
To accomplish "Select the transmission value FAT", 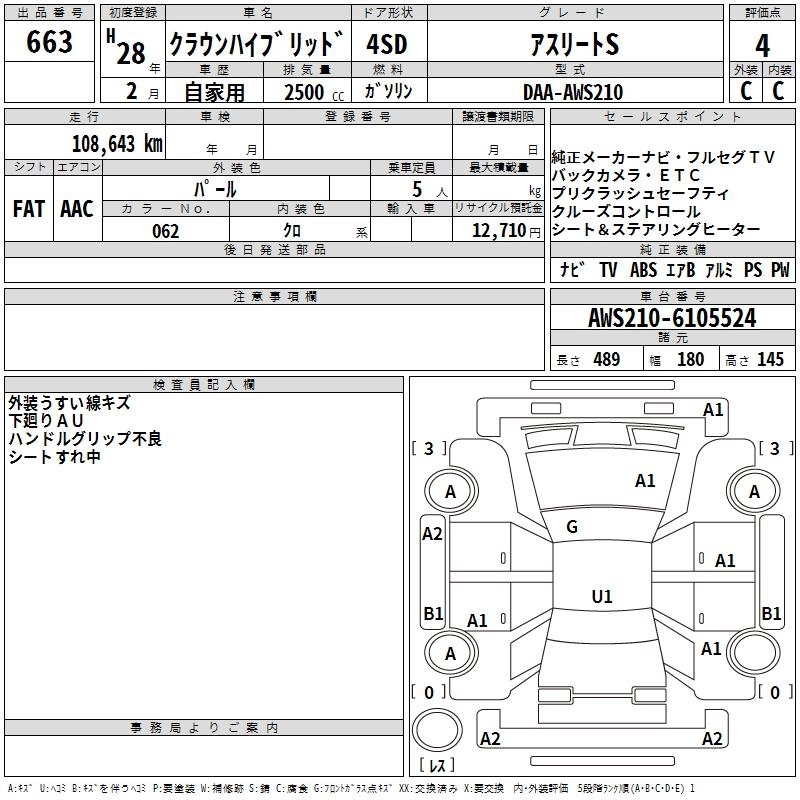I will point(29,209).
